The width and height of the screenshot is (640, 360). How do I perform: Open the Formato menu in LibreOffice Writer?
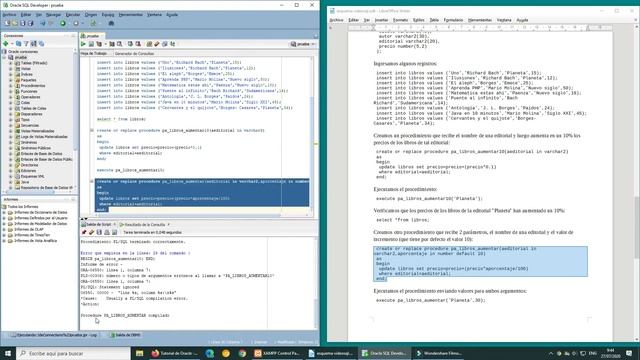pos(400,20)
